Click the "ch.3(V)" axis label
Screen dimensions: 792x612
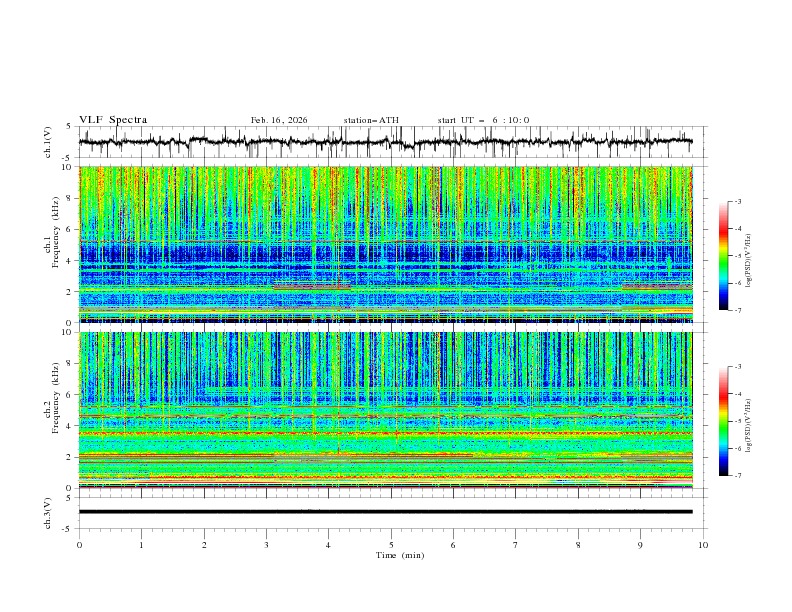(48, 513)
